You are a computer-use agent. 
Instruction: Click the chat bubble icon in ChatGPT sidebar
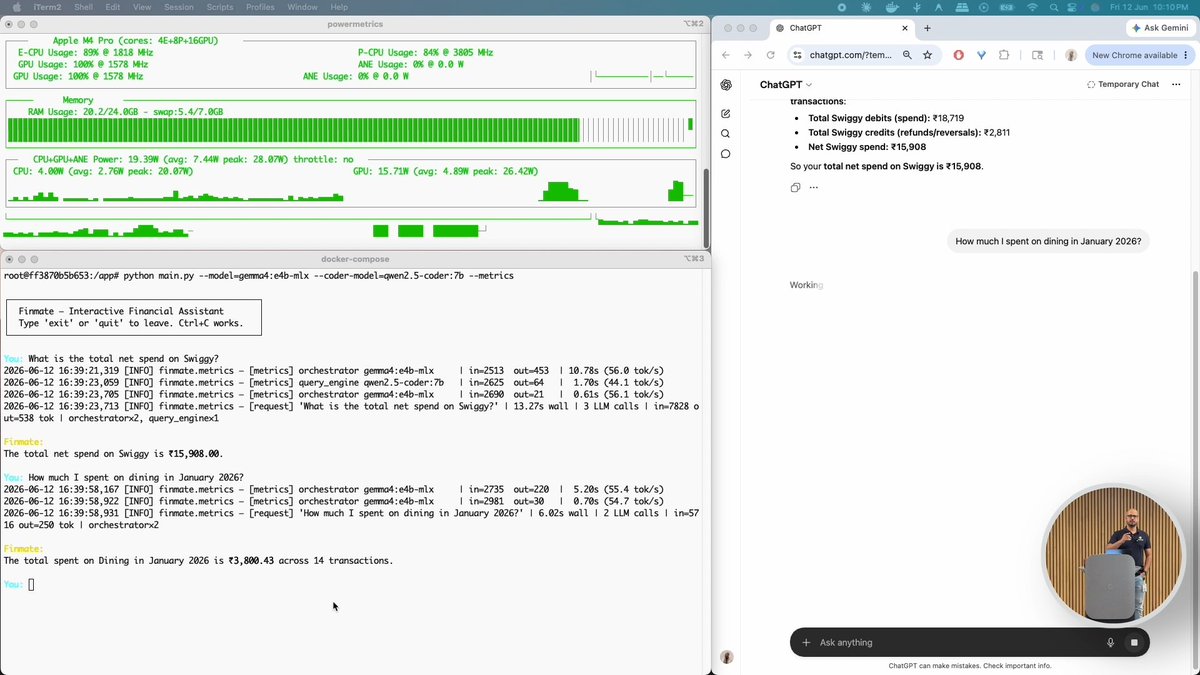(726, 154)
